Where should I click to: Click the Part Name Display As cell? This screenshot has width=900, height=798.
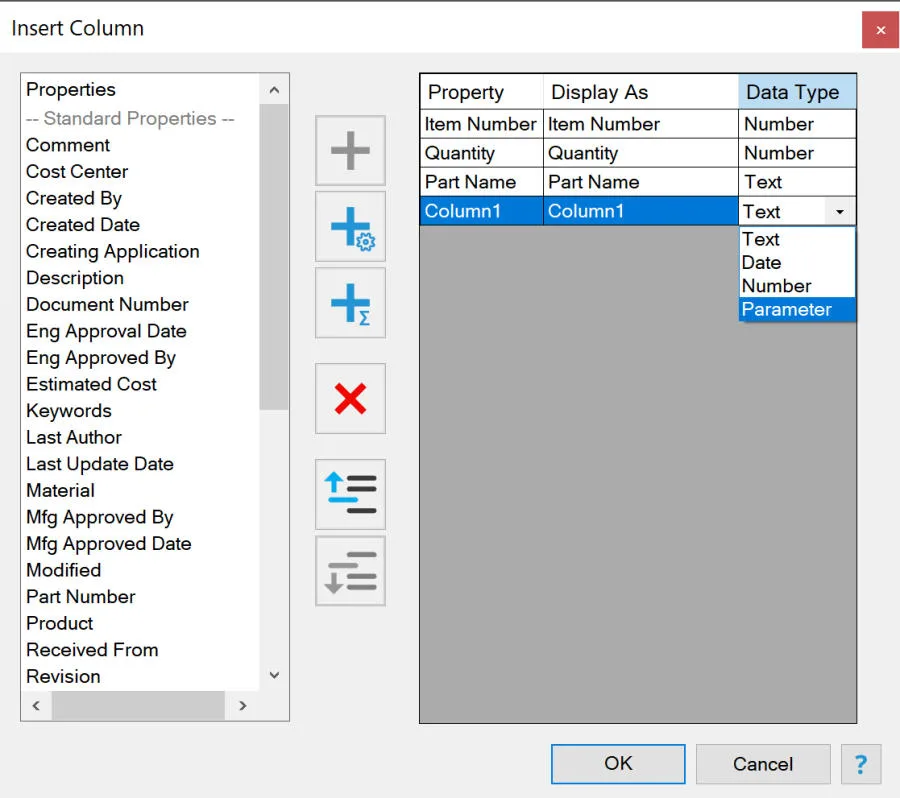(x=641, y=182)
